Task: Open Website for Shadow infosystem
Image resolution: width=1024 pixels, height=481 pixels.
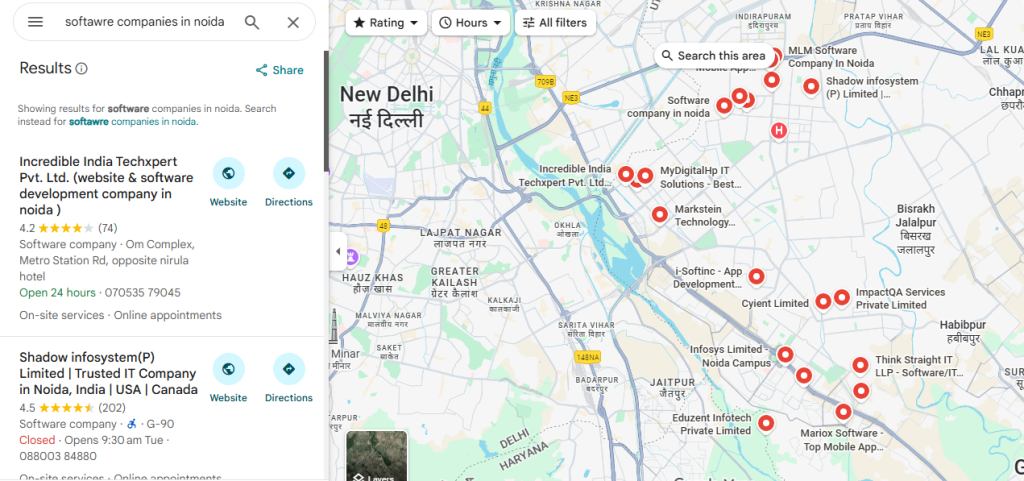Action: tap(229, 379)
